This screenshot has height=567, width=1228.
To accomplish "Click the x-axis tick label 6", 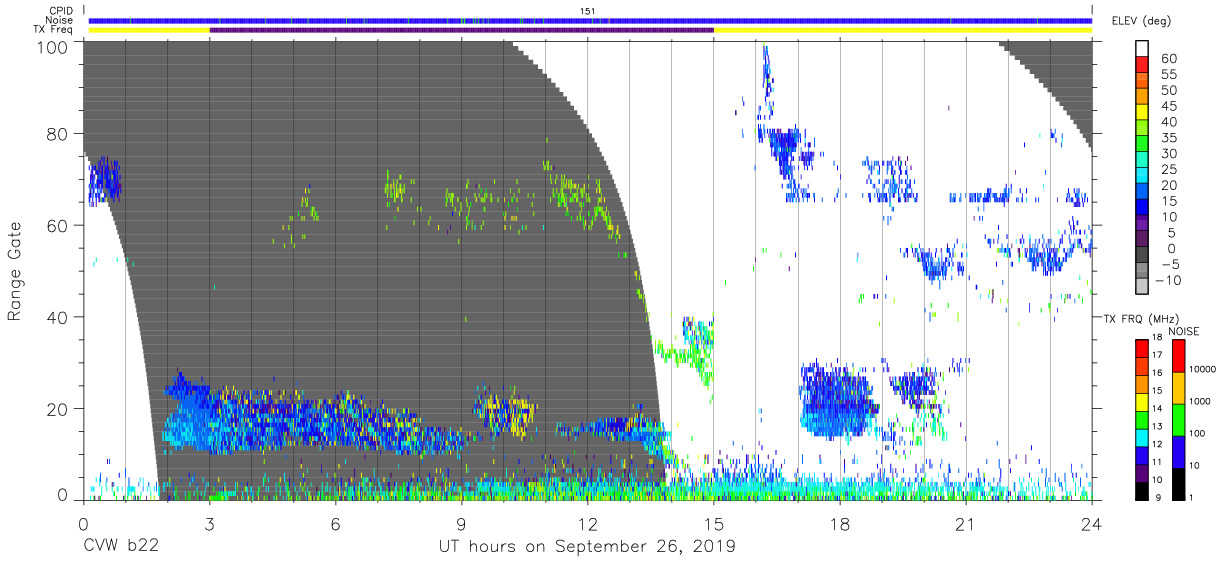I will 335,524.
